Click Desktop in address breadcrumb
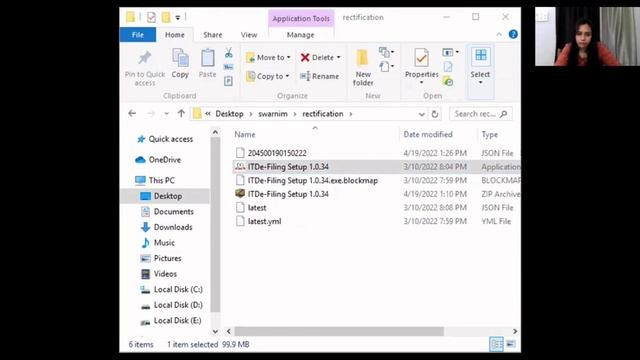The image size is (640, 360). [229, 114]
